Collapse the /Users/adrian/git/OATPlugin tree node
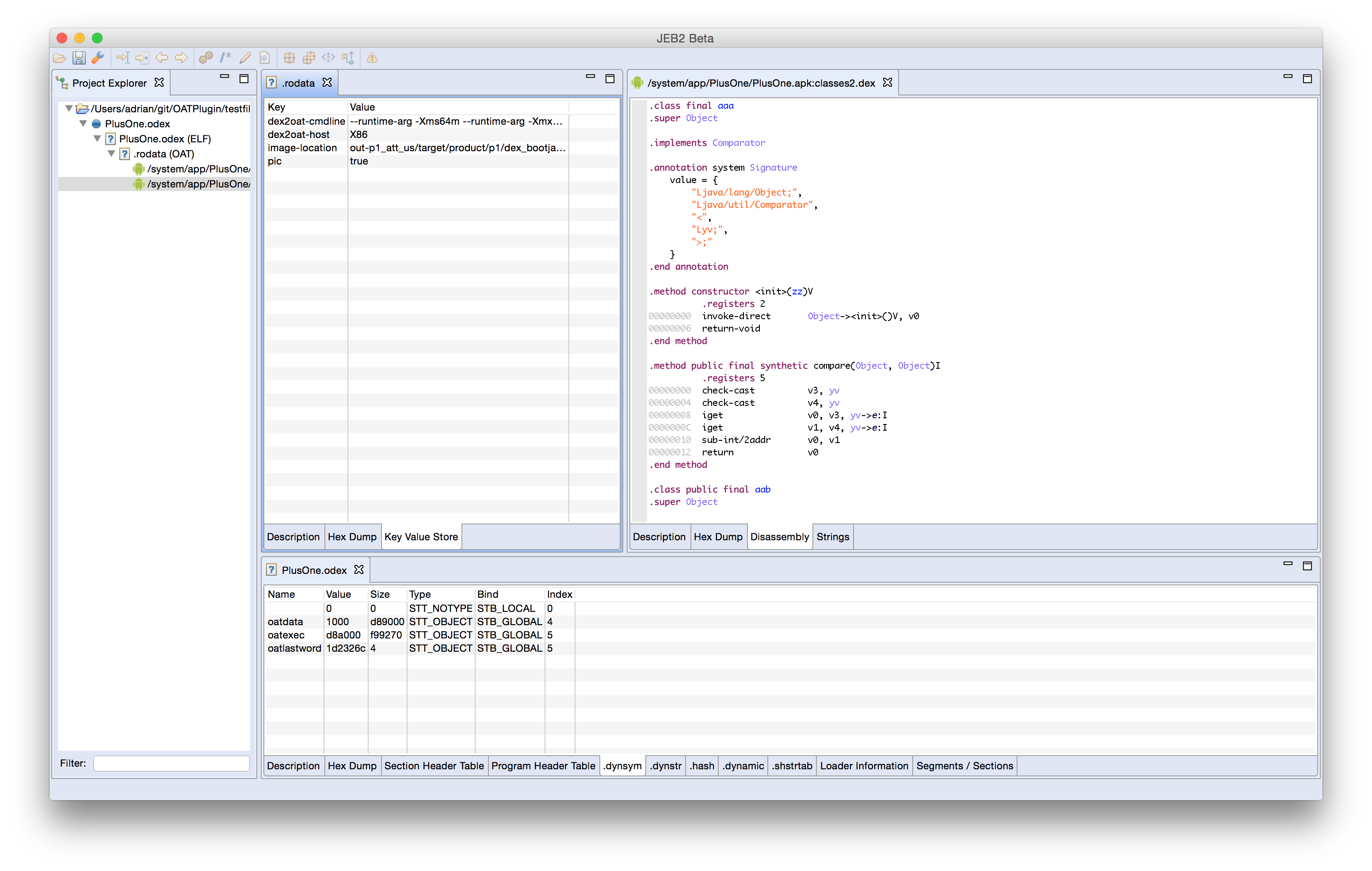 [x=69, y=108]
